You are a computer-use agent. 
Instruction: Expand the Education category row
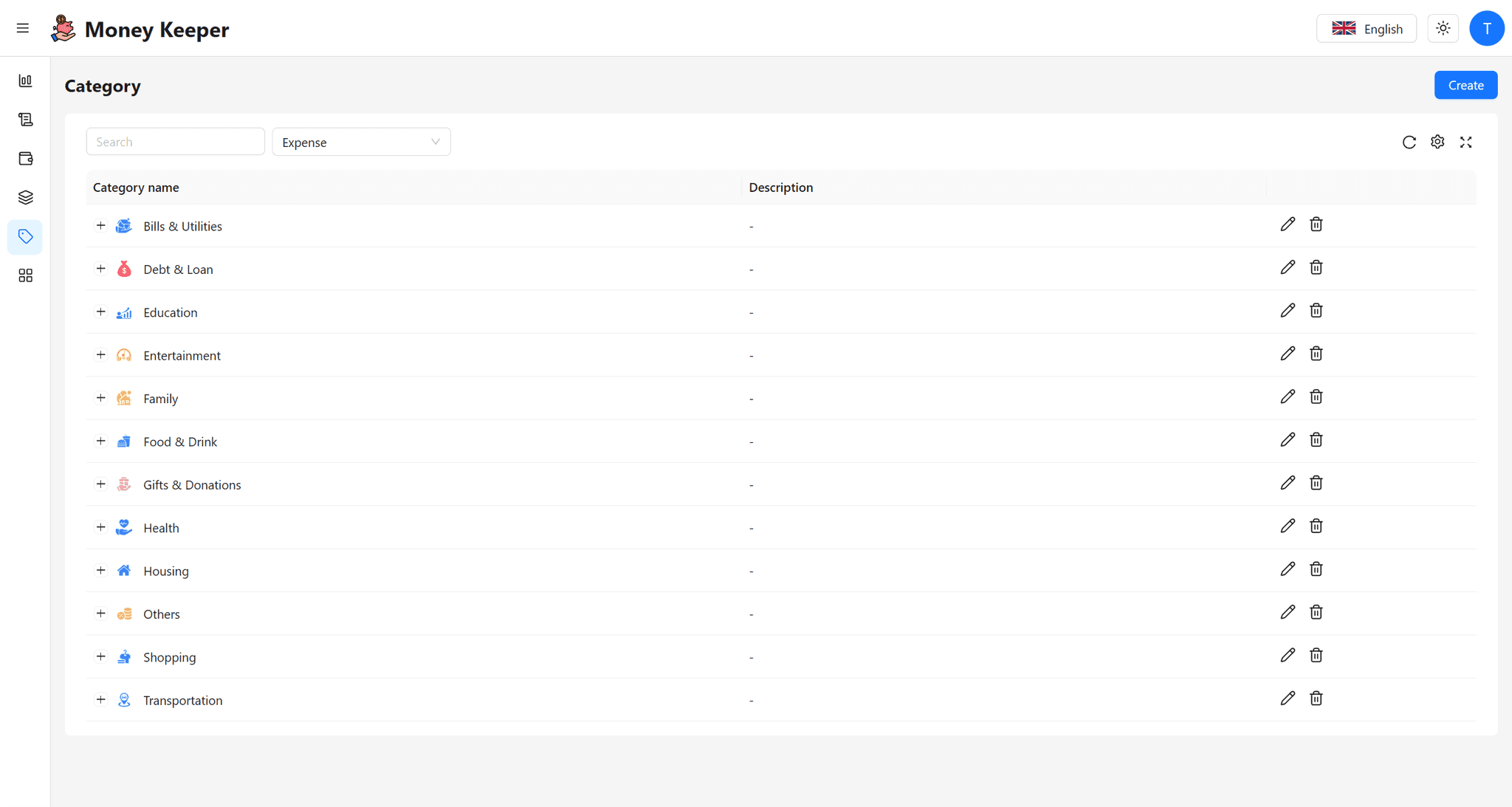tap(101, 312)
